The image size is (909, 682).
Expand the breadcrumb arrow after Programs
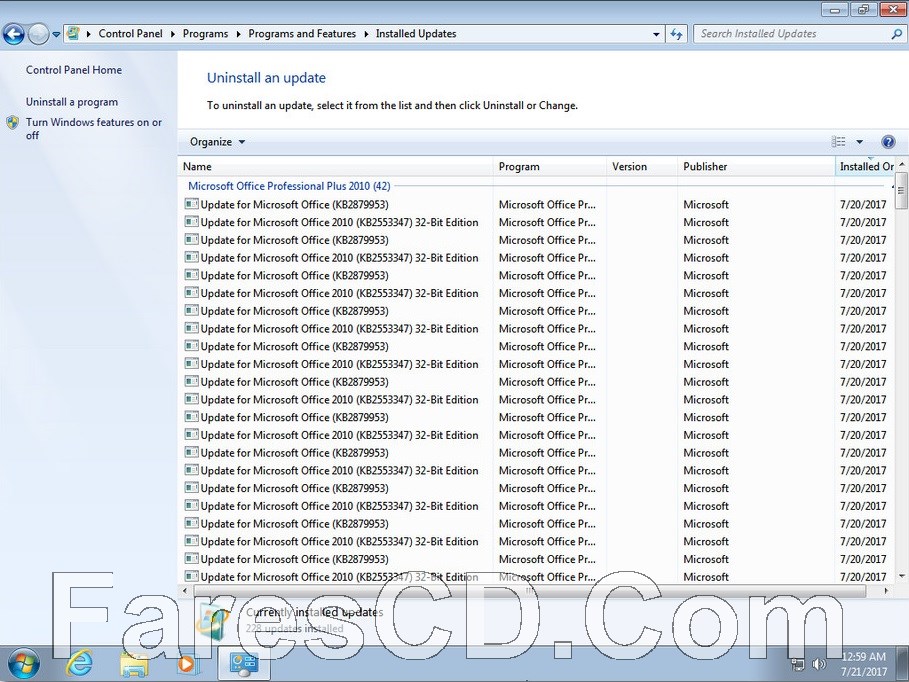pyautogui.click(x=238, y=34)
